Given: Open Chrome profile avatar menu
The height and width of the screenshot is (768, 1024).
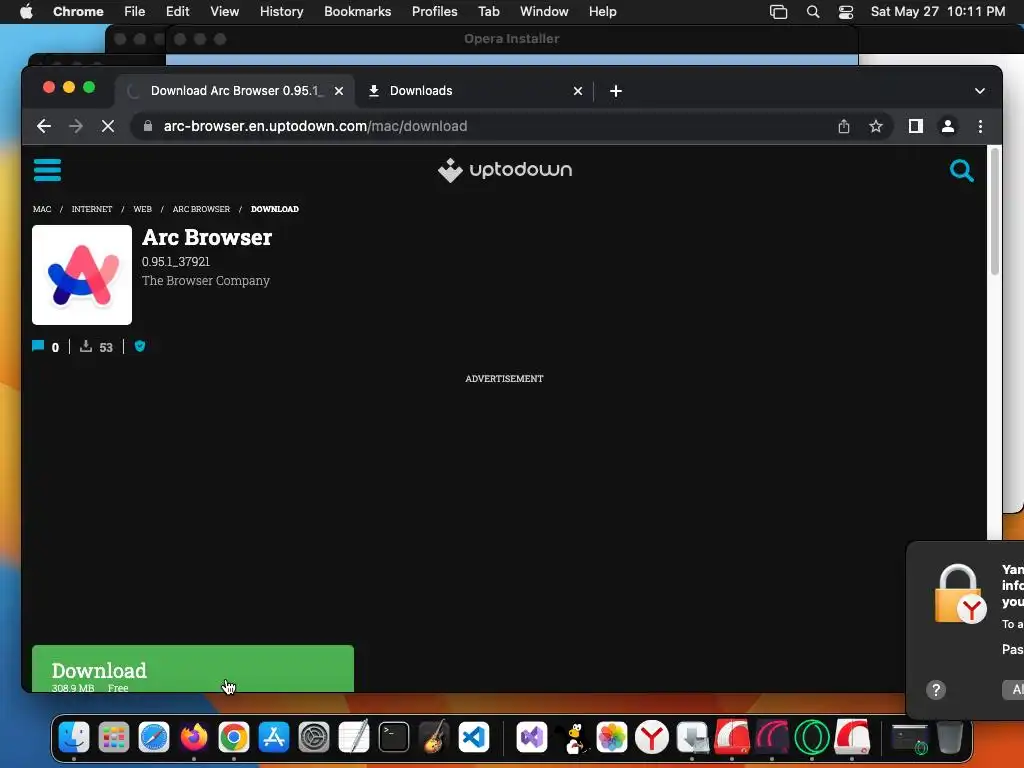Looking at the screenshot, I should 948,126.
